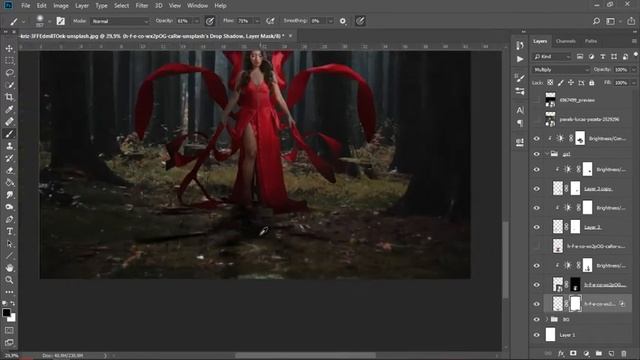Open the brush preset picker arrow
The image size is (640, 360).
(x=49, y=21)
